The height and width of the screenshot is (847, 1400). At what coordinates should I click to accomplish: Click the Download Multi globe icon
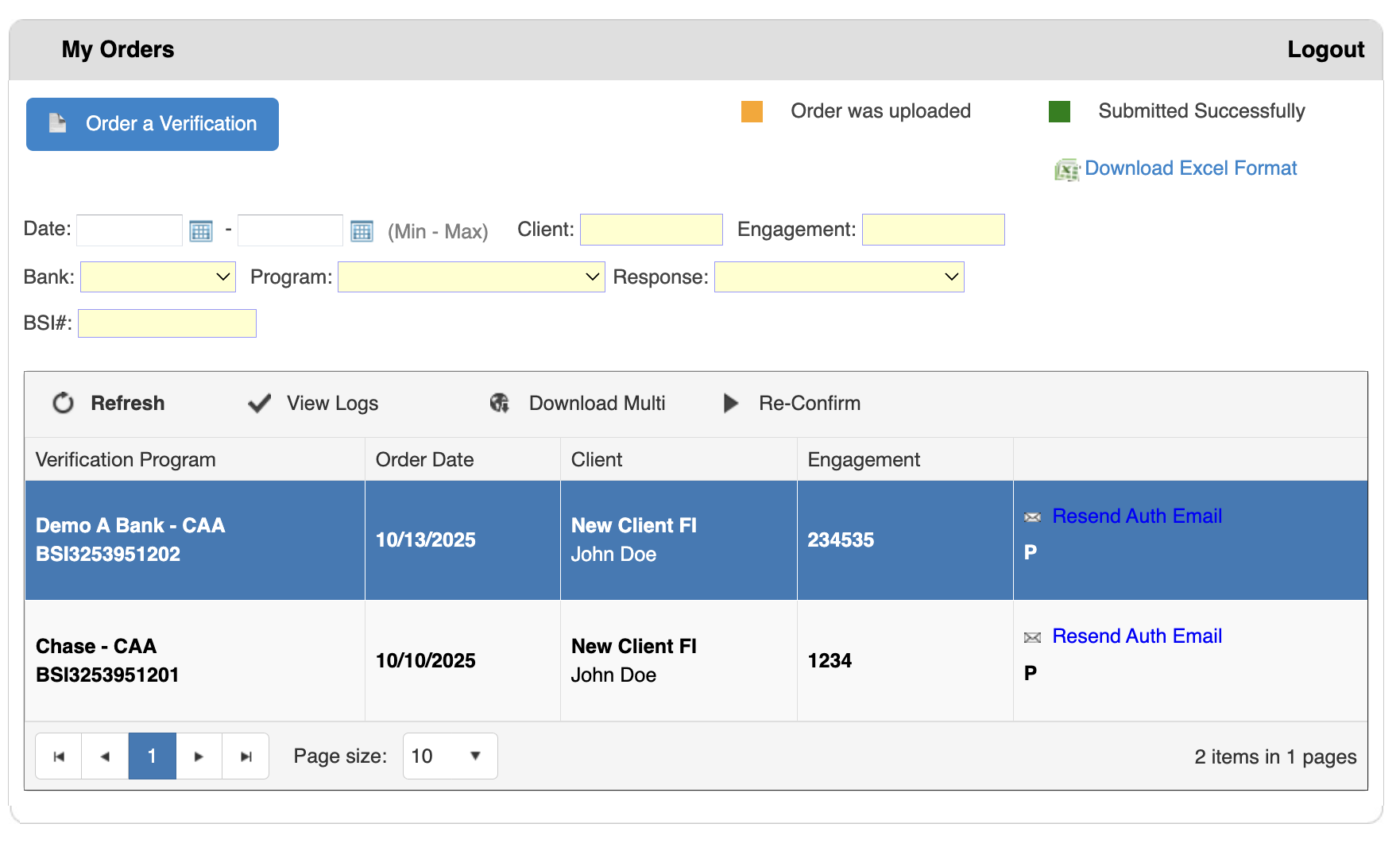500,404
